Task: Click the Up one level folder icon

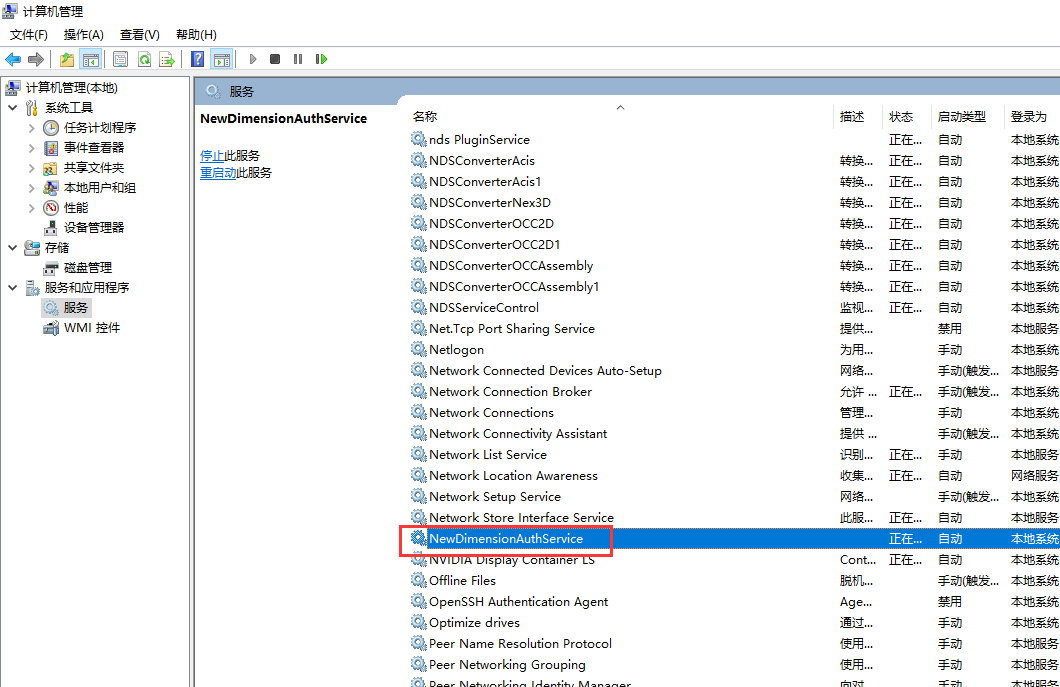Action: point(67,59)
